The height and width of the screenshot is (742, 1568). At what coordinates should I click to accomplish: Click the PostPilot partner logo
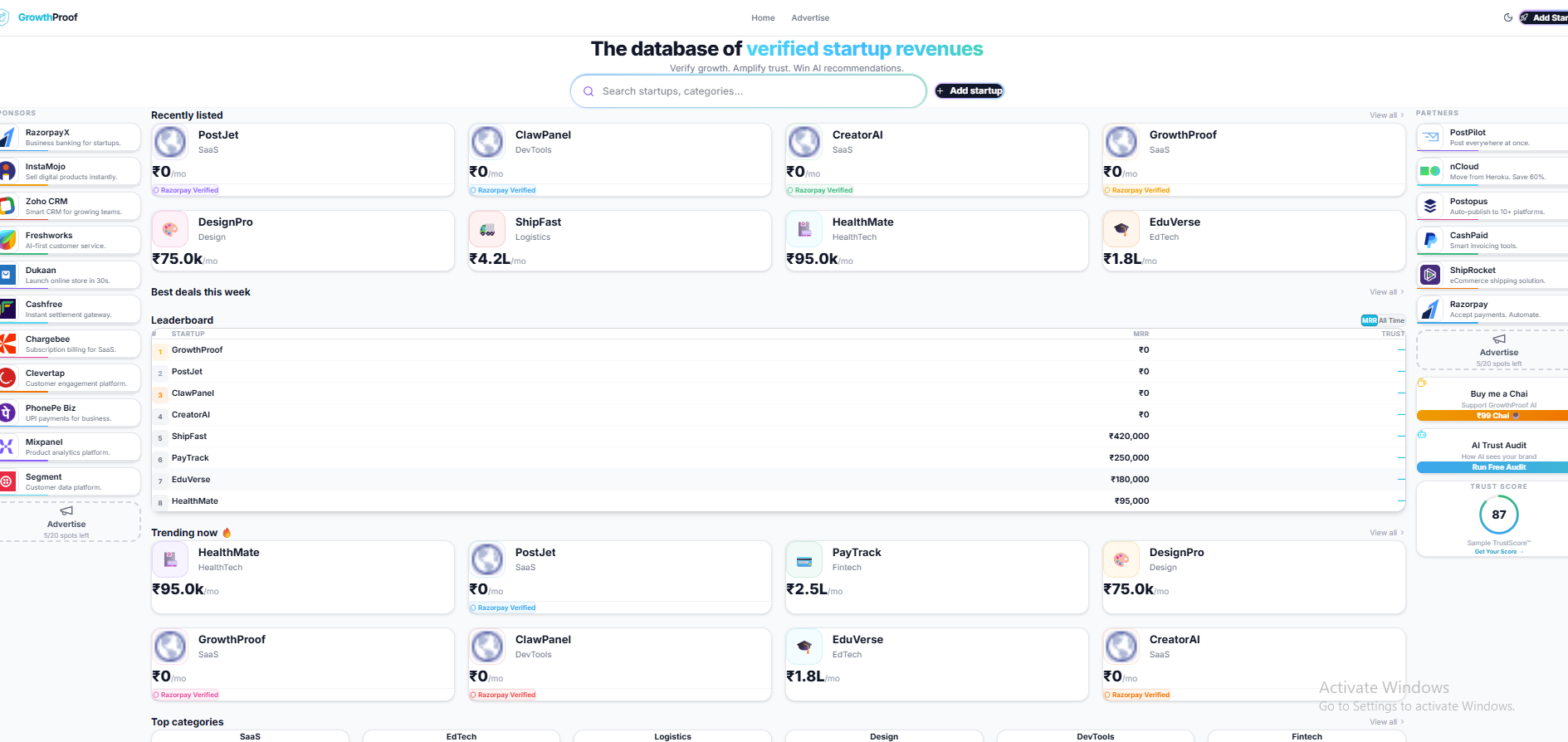1430,137
